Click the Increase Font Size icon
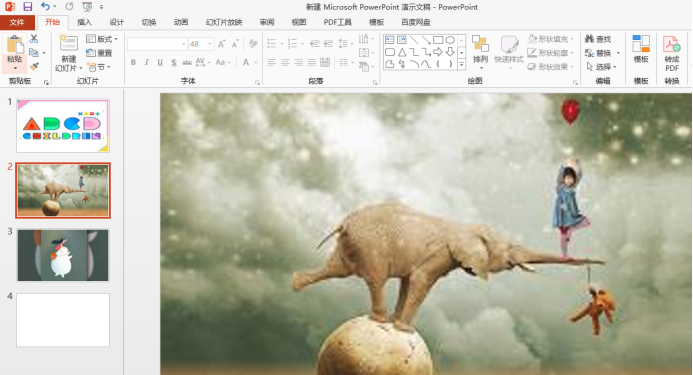 [x=221, y=43]
